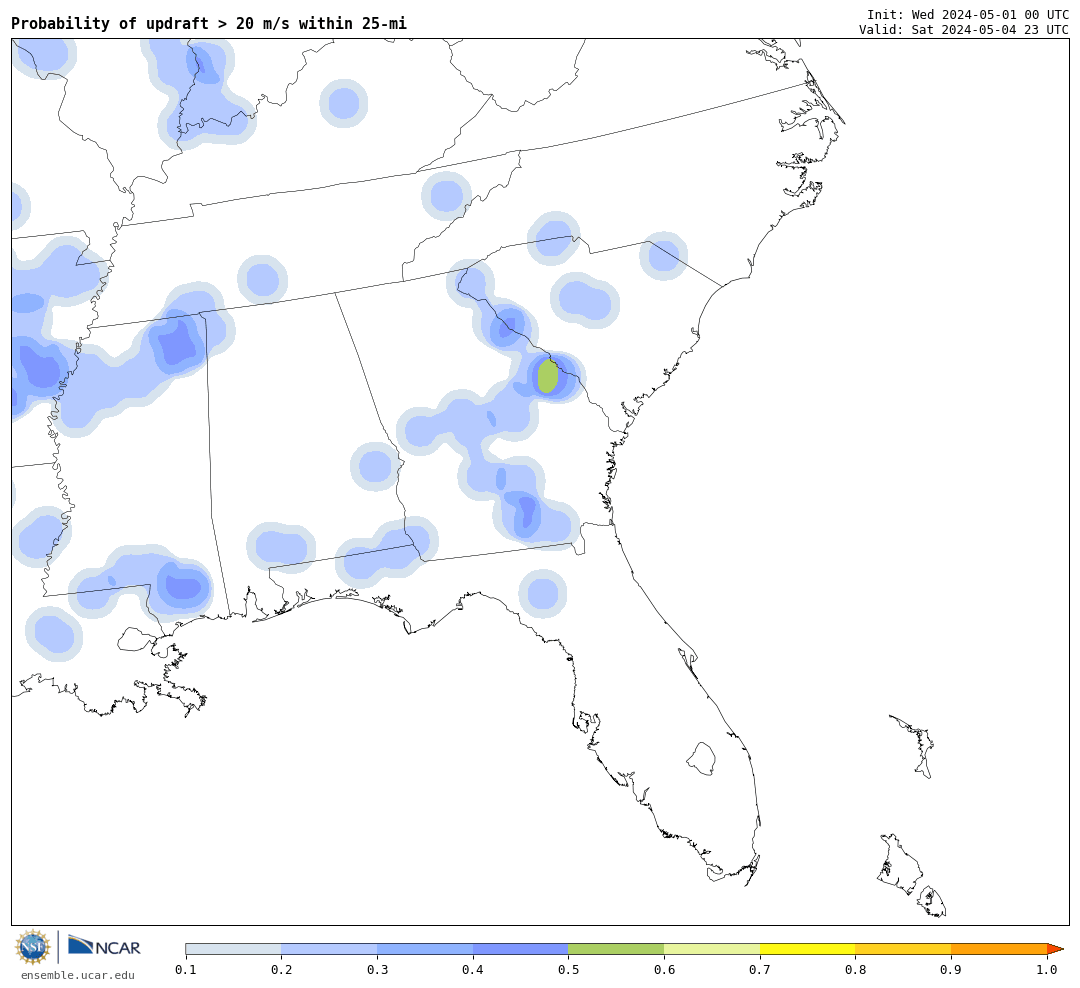Image resolution: width=1080 pixels, height=988 pixels.
Task: Click the colorbar label 0.1
Action: [186, 969]
